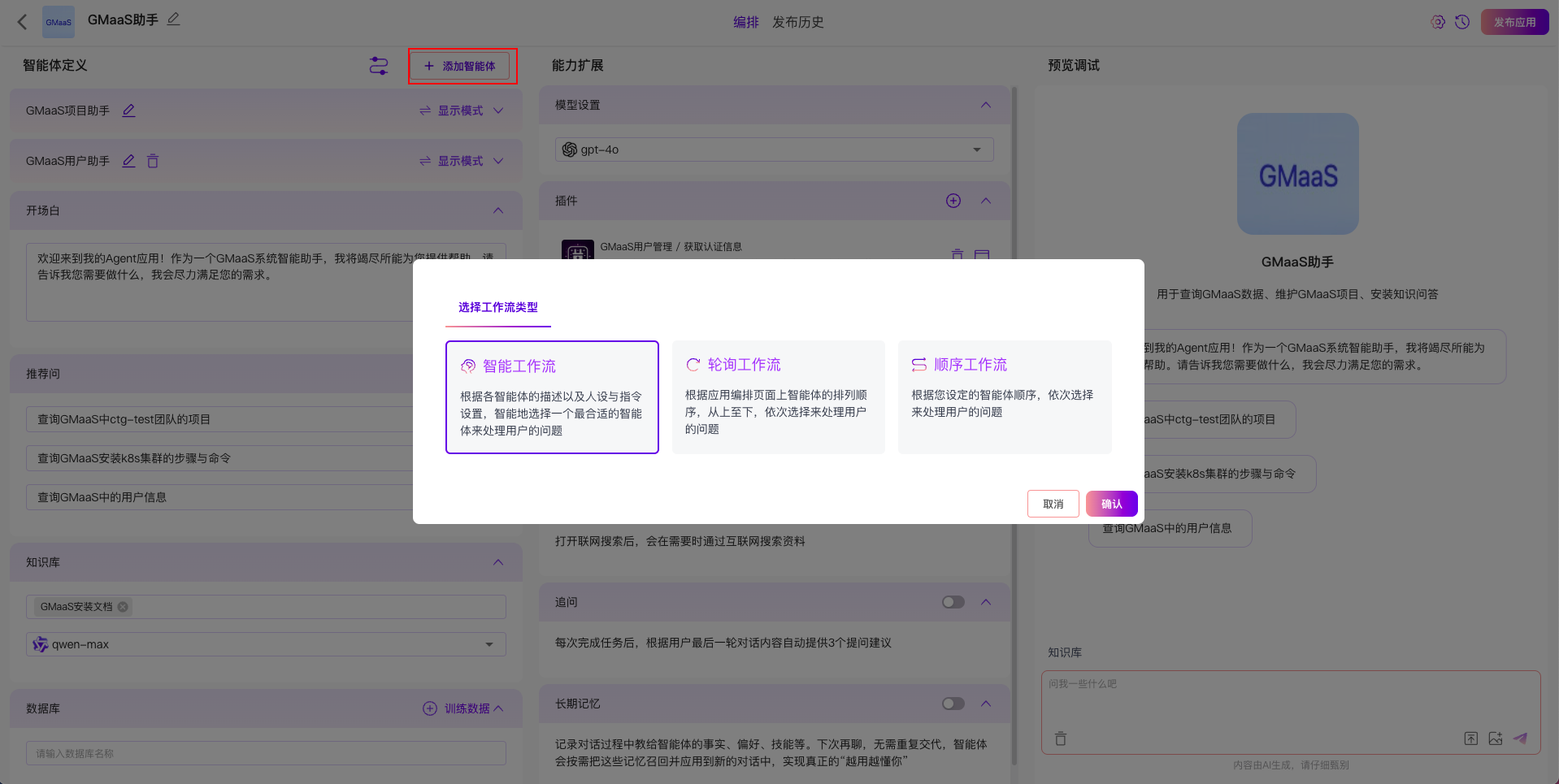Viewport: 1559px width, 784px height.
Task: Open the history clock icon in header
Action: 1462,22
